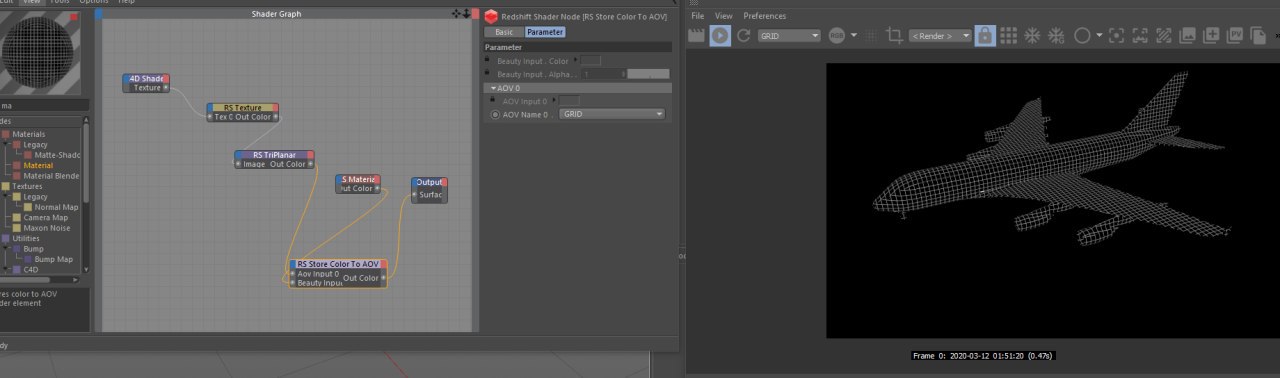The image size is (1280, 378).
Task: Refresh the render with the circular arrow icon
Action: click(743, 35)
